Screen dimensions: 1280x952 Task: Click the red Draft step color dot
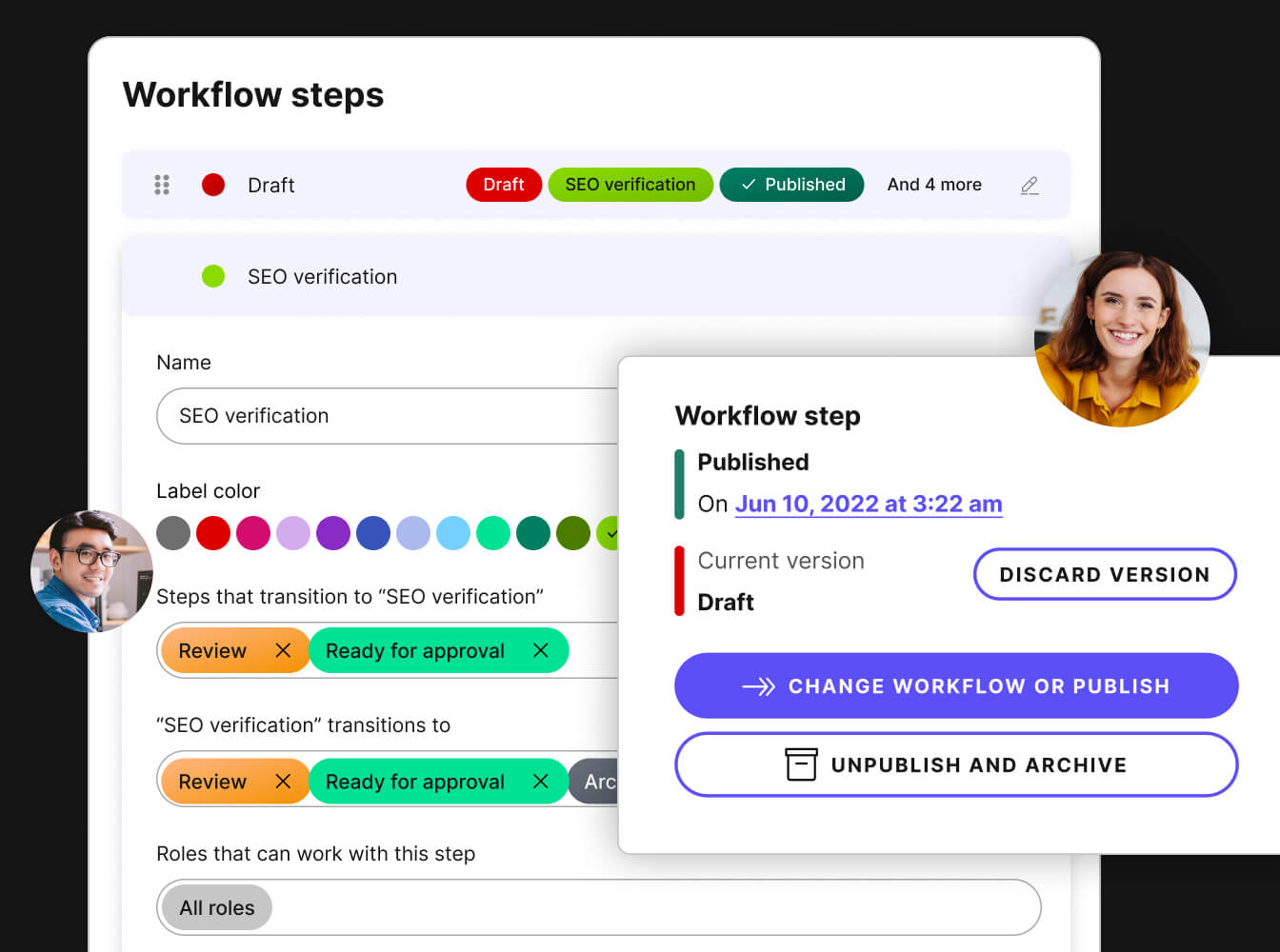click(213, 185)
